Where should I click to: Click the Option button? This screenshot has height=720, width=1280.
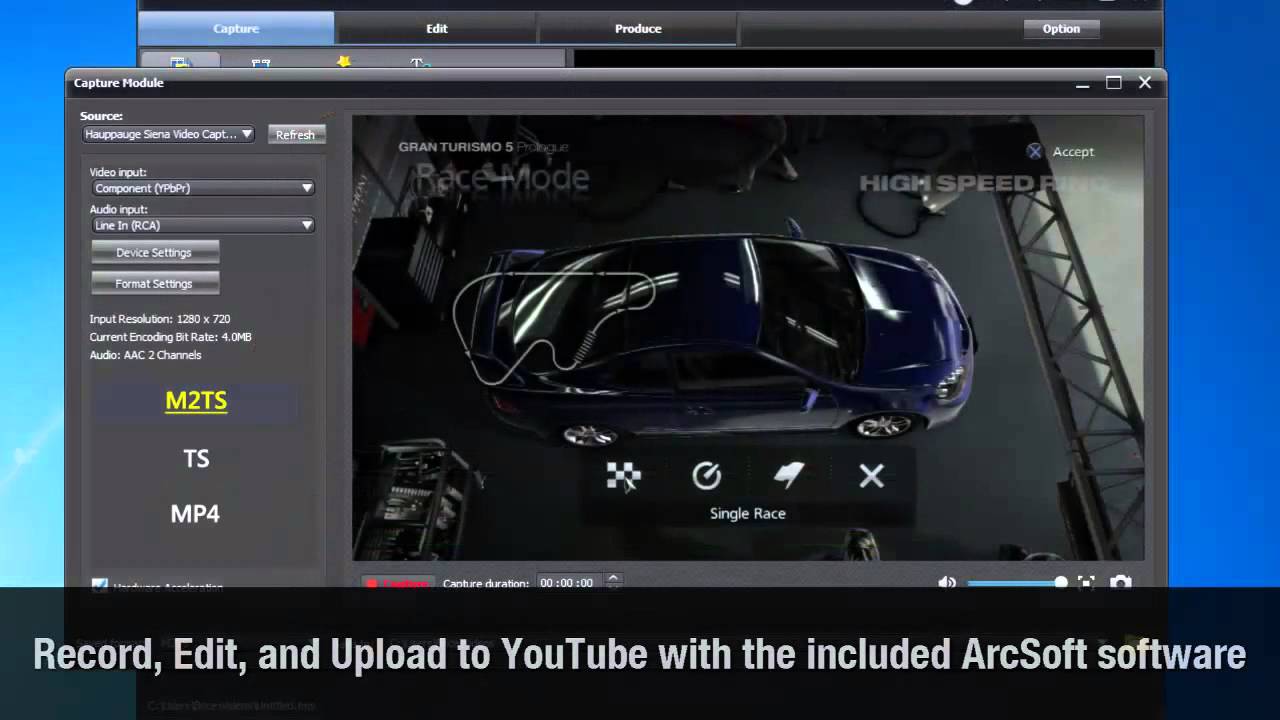coord(1061,29)
